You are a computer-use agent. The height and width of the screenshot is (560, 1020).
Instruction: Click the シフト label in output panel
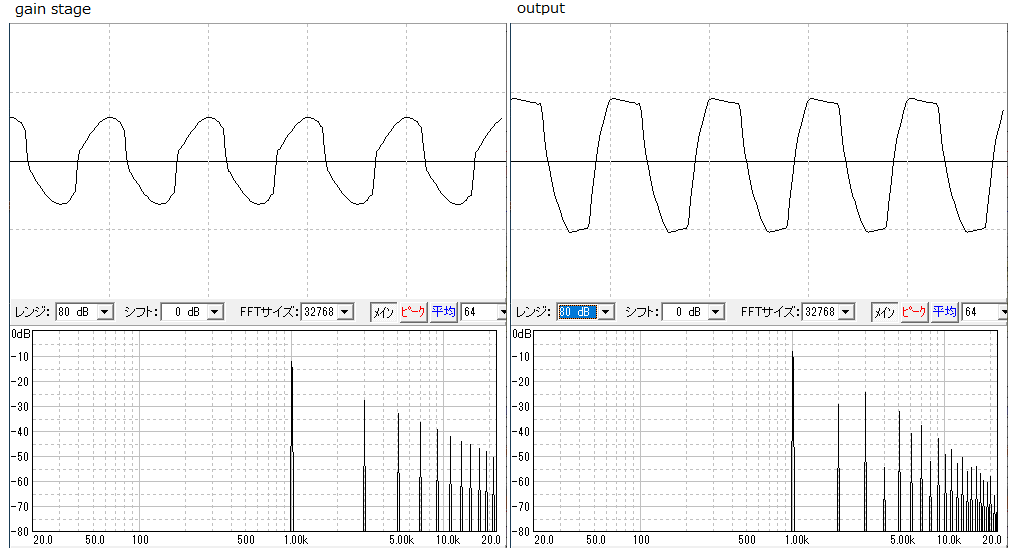(x=641, y=312)
